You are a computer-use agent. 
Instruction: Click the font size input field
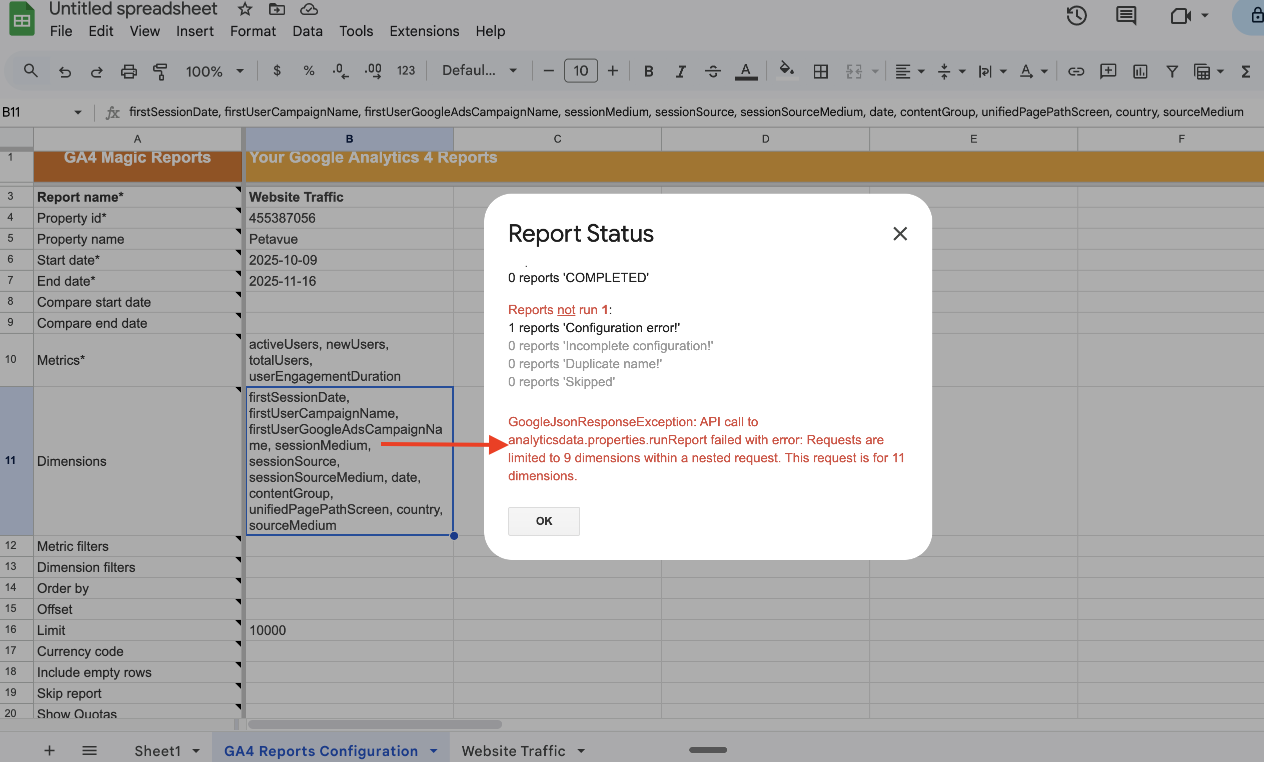[x=581, y=71]
